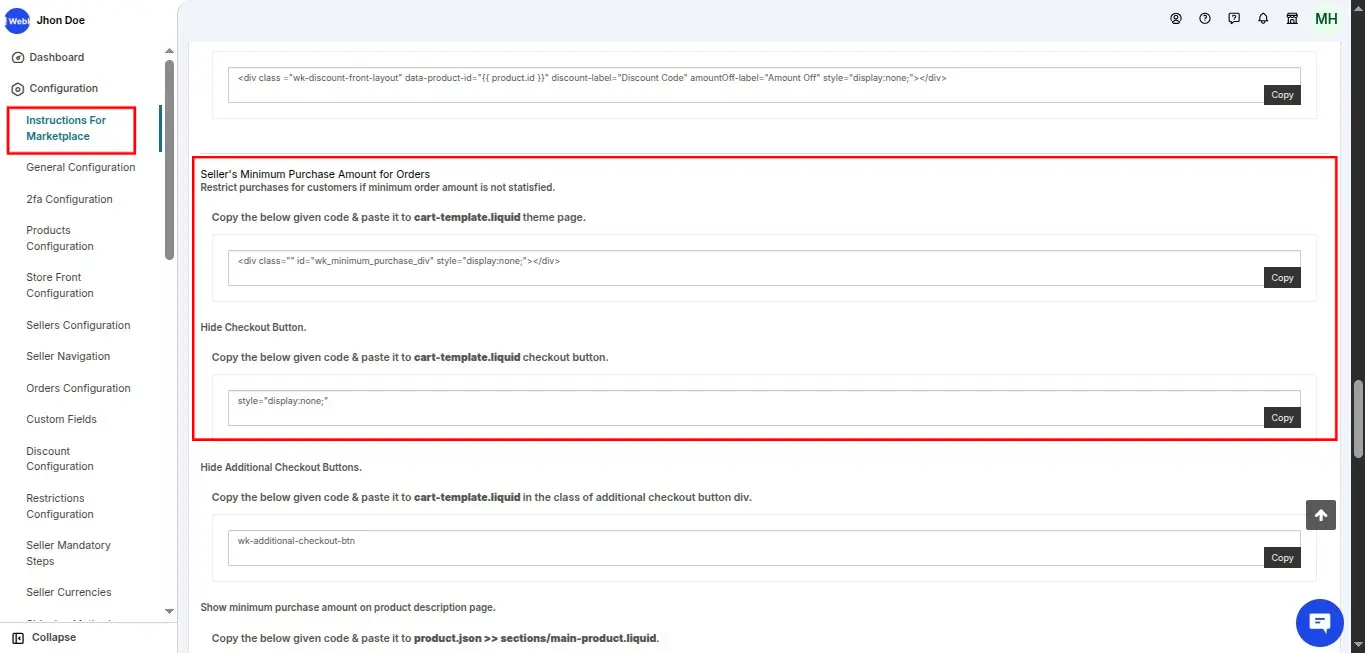Open the storefront icon in header
This screenshot has width=1365, height=653.
[x=1292, y=19]
